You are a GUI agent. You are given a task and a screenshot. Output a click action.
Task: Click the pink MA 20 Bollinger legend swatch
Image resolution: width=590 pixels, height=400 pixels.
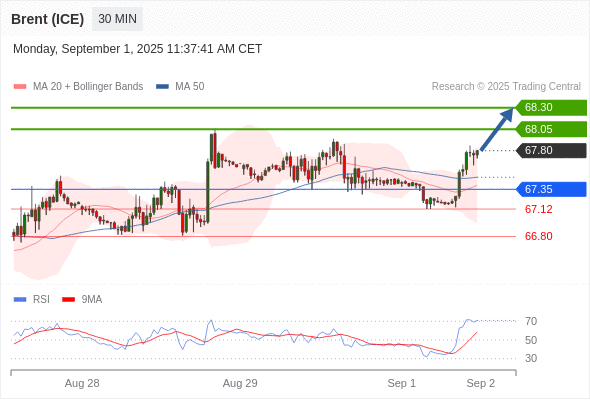pyautogui.click(x=20, y=87)
